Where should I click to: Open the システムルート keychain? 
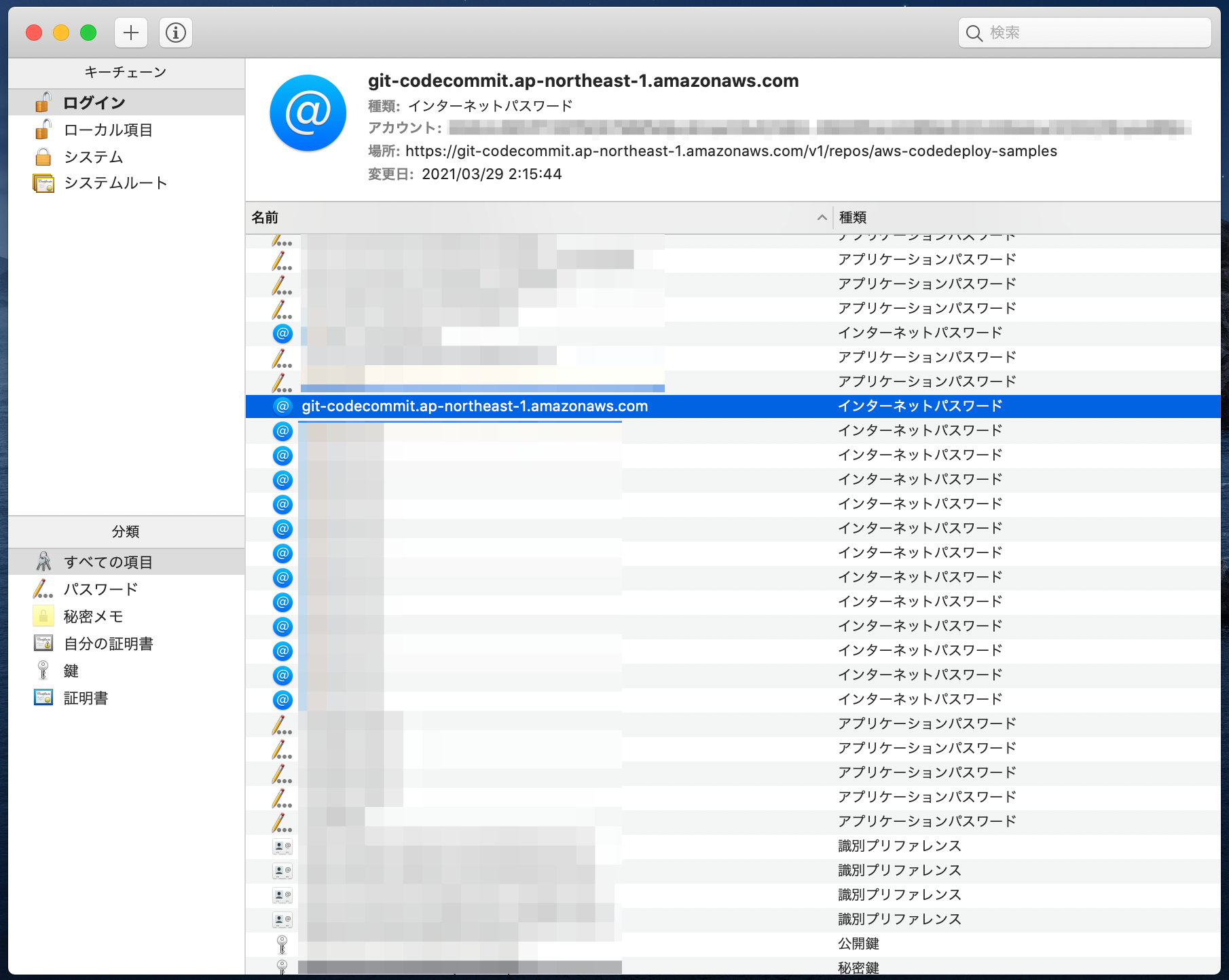(126, 183)
